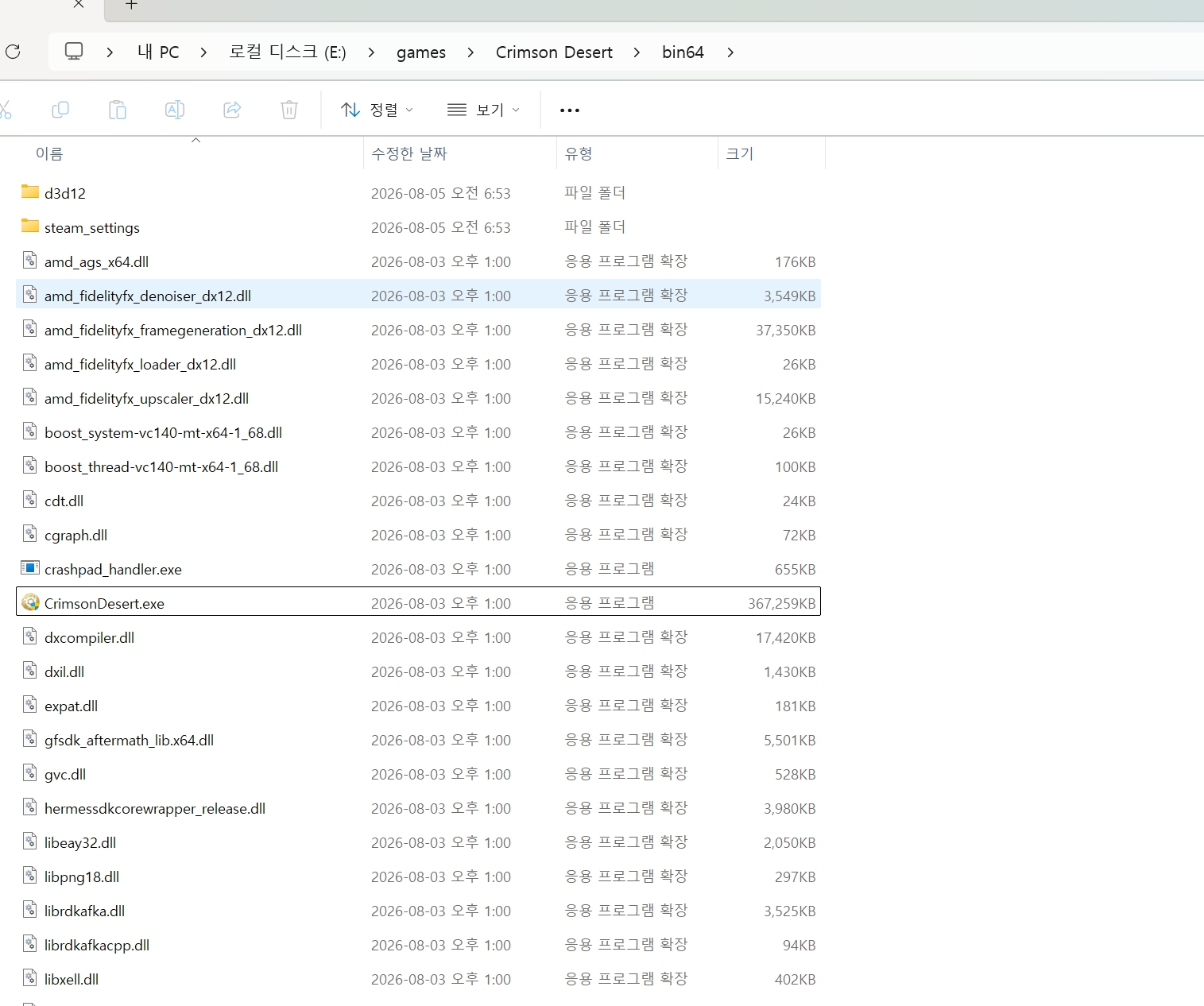Click bin64 breadcrumb segment
Viewport: 1204px width, 1006px height.
pyautogui.click(x=683, y=52)
